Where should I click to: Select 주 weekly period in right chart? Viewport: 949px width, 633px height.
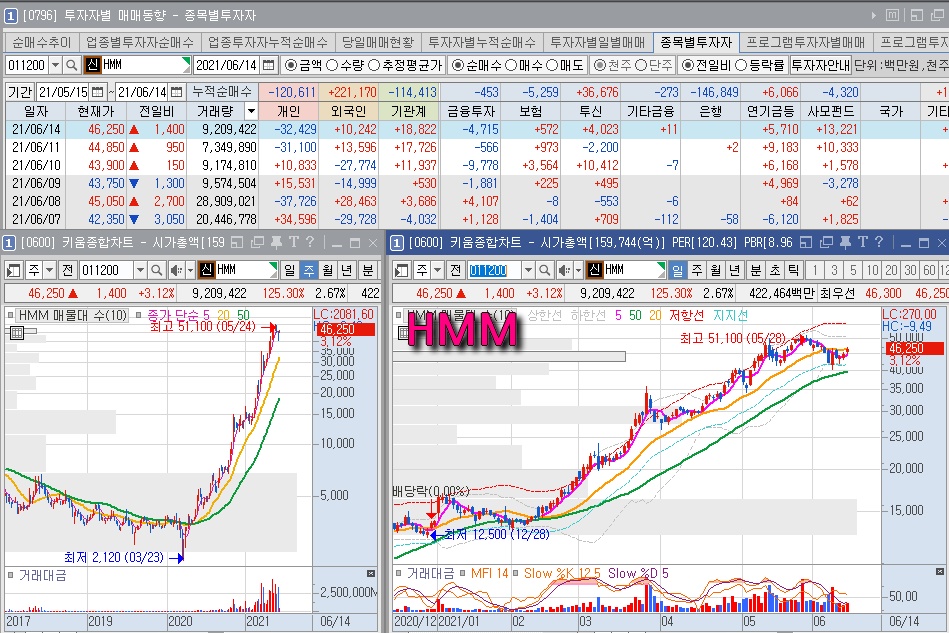coord(697,270)
